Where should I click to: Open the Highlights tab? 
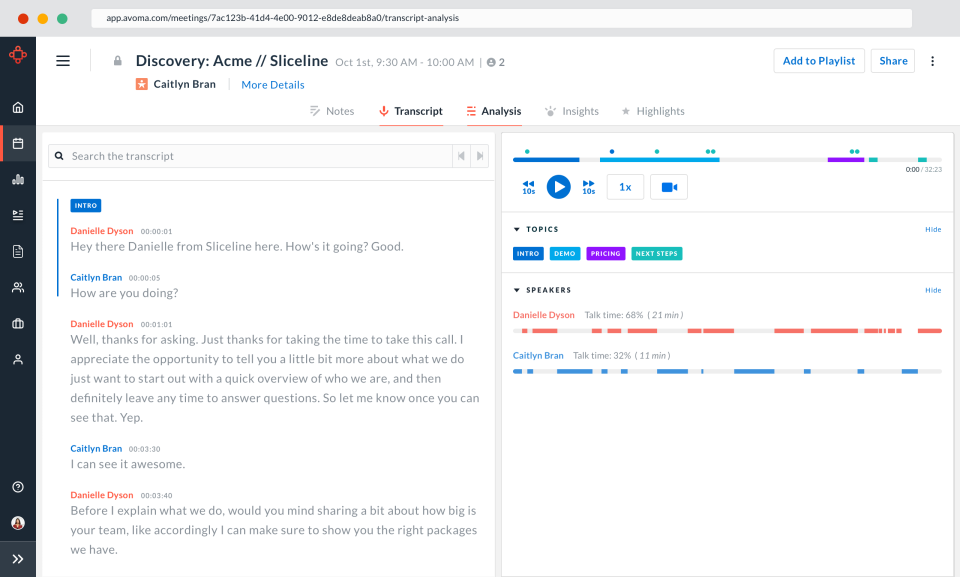point(652,111)
